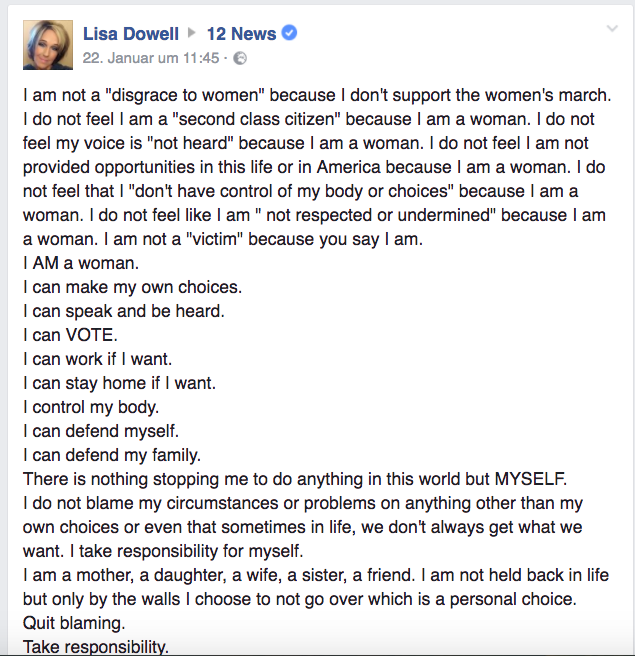Click the line "I can VOTE."

click(x=73, y=335)
